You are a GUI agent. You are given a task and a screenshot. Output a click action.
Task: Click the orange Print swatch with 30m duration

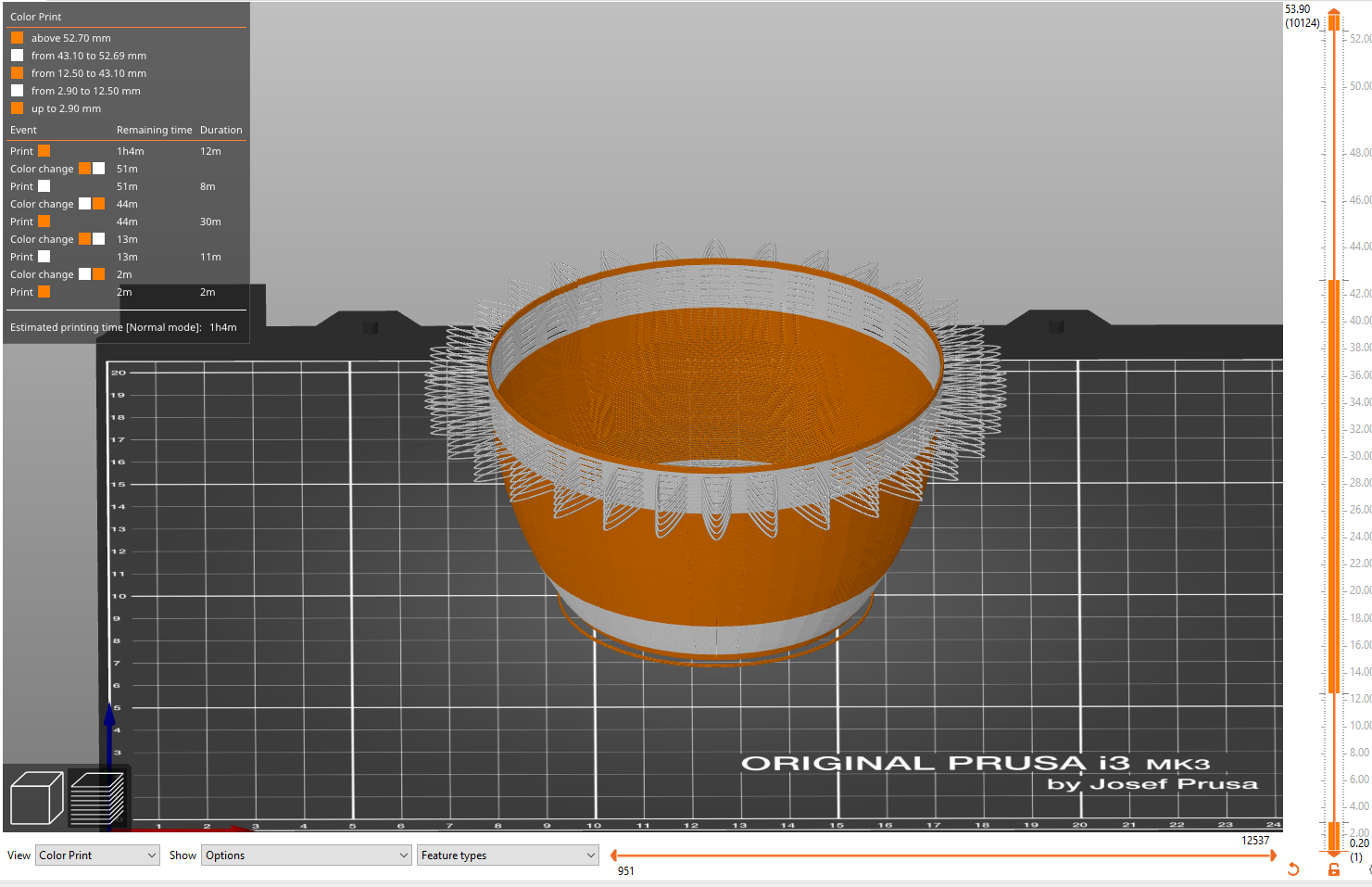(44, 222)
